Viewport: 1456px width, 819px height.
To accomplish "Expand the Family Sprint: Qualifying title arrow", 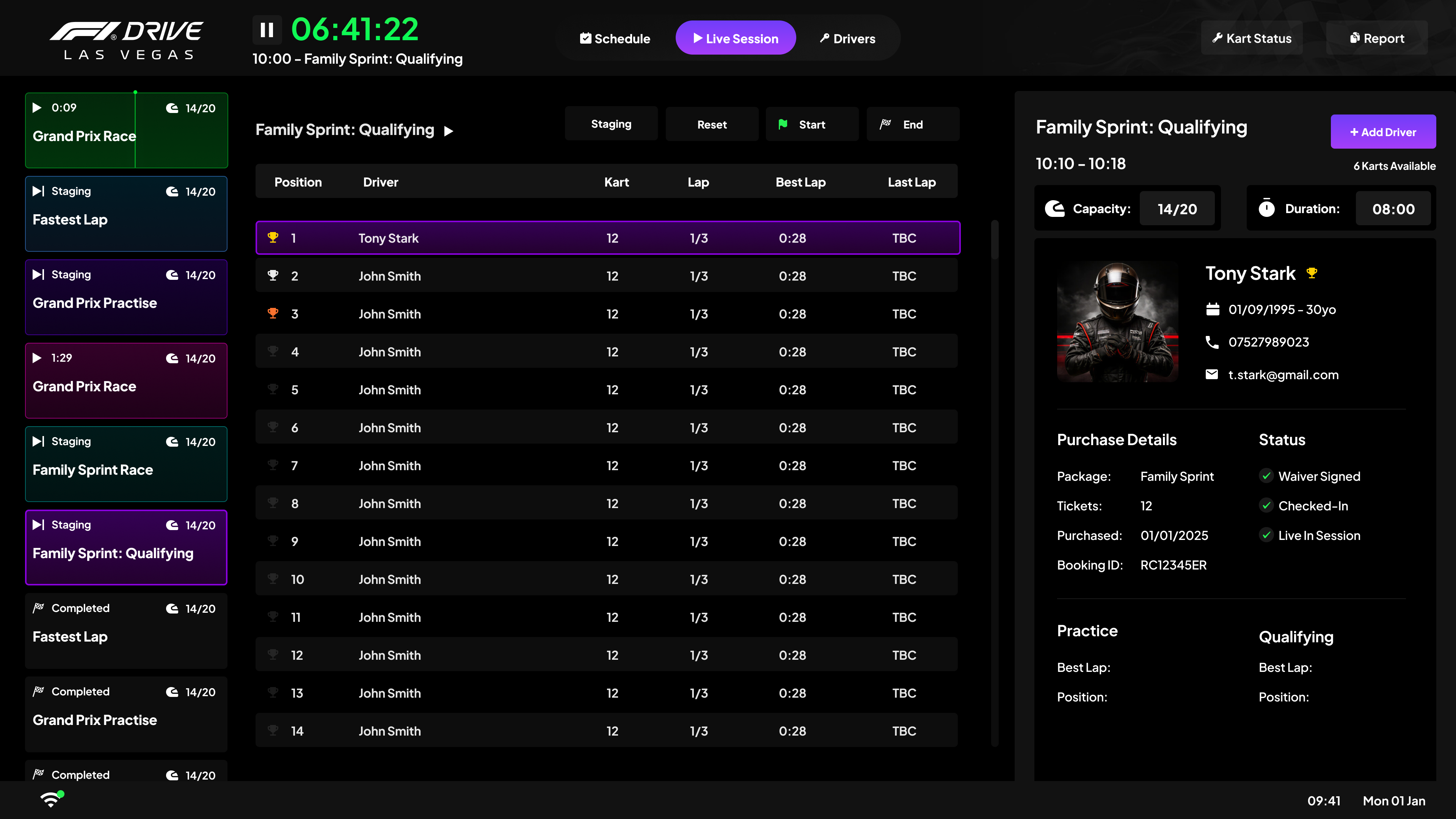I will point(449,131).
